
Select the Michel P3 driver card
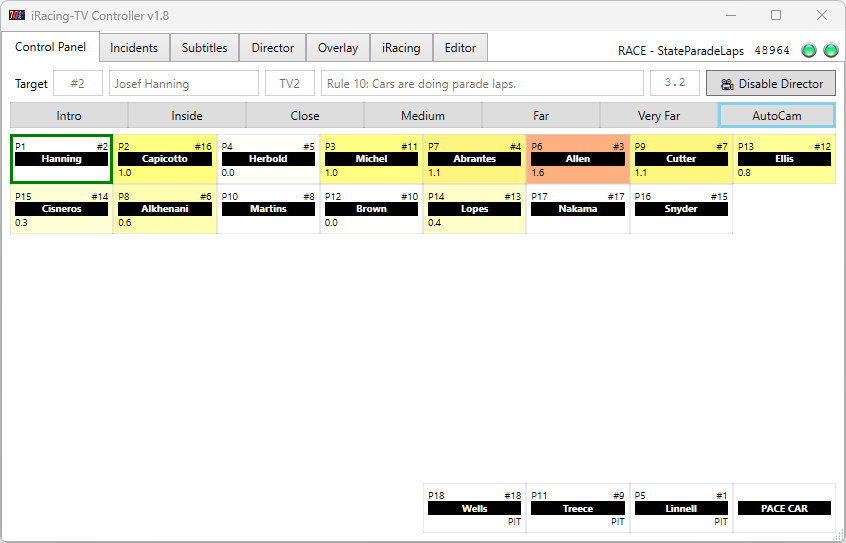371,159
